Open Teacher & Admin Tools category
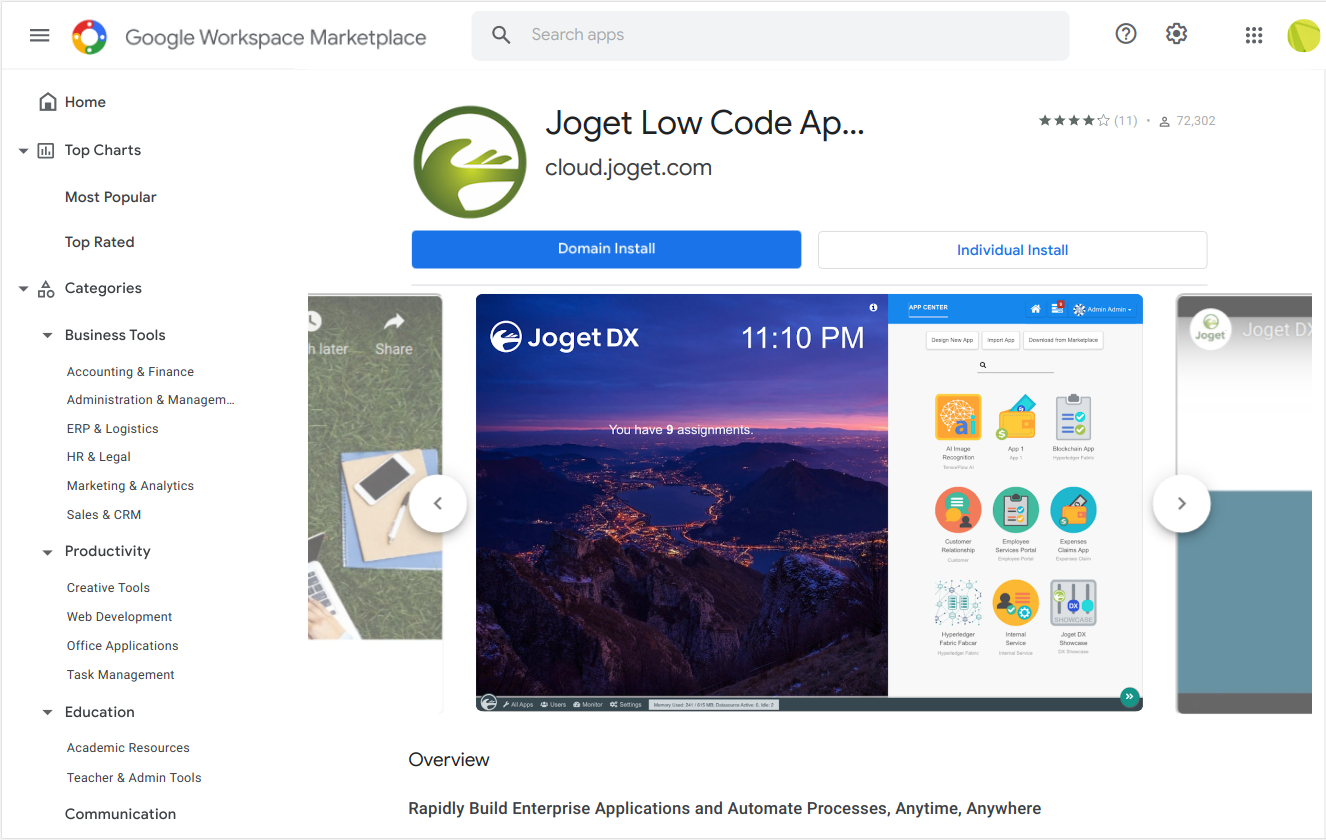Viewport: 1326px width, 840px height. point(134,778)
